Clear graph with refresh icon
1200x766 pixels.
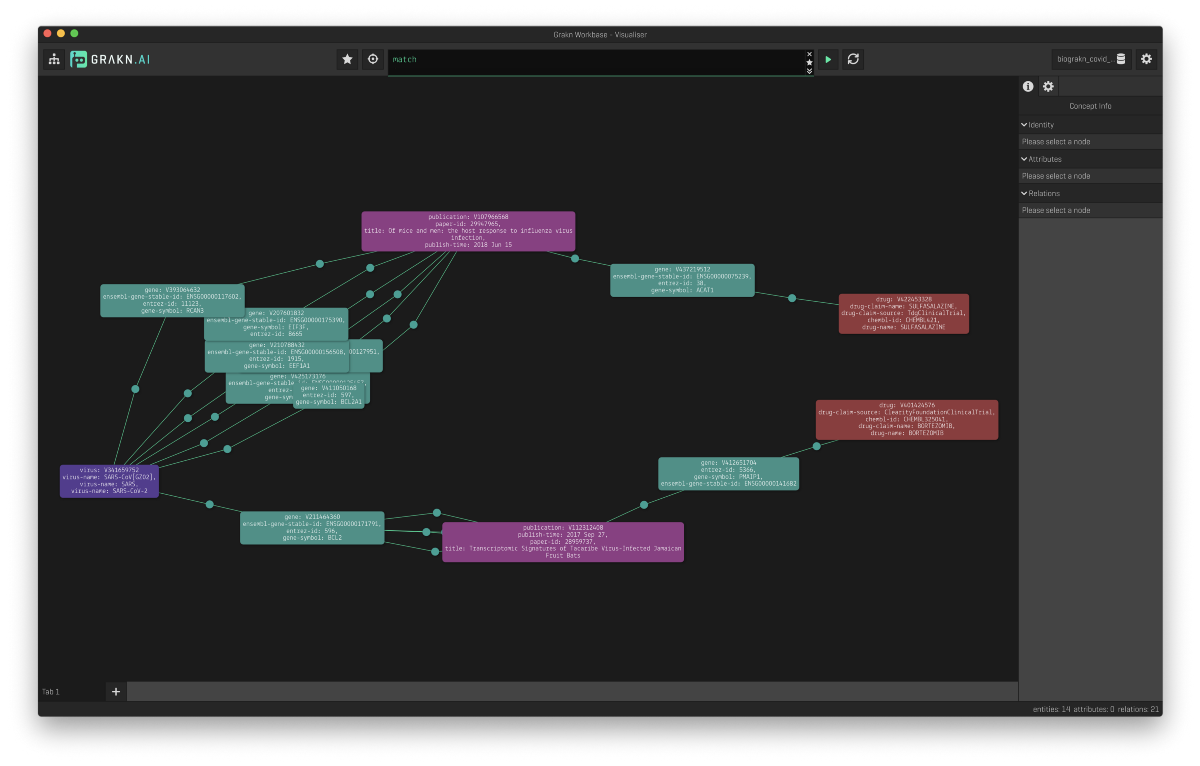pyautogui.click(x=853, y=59)
